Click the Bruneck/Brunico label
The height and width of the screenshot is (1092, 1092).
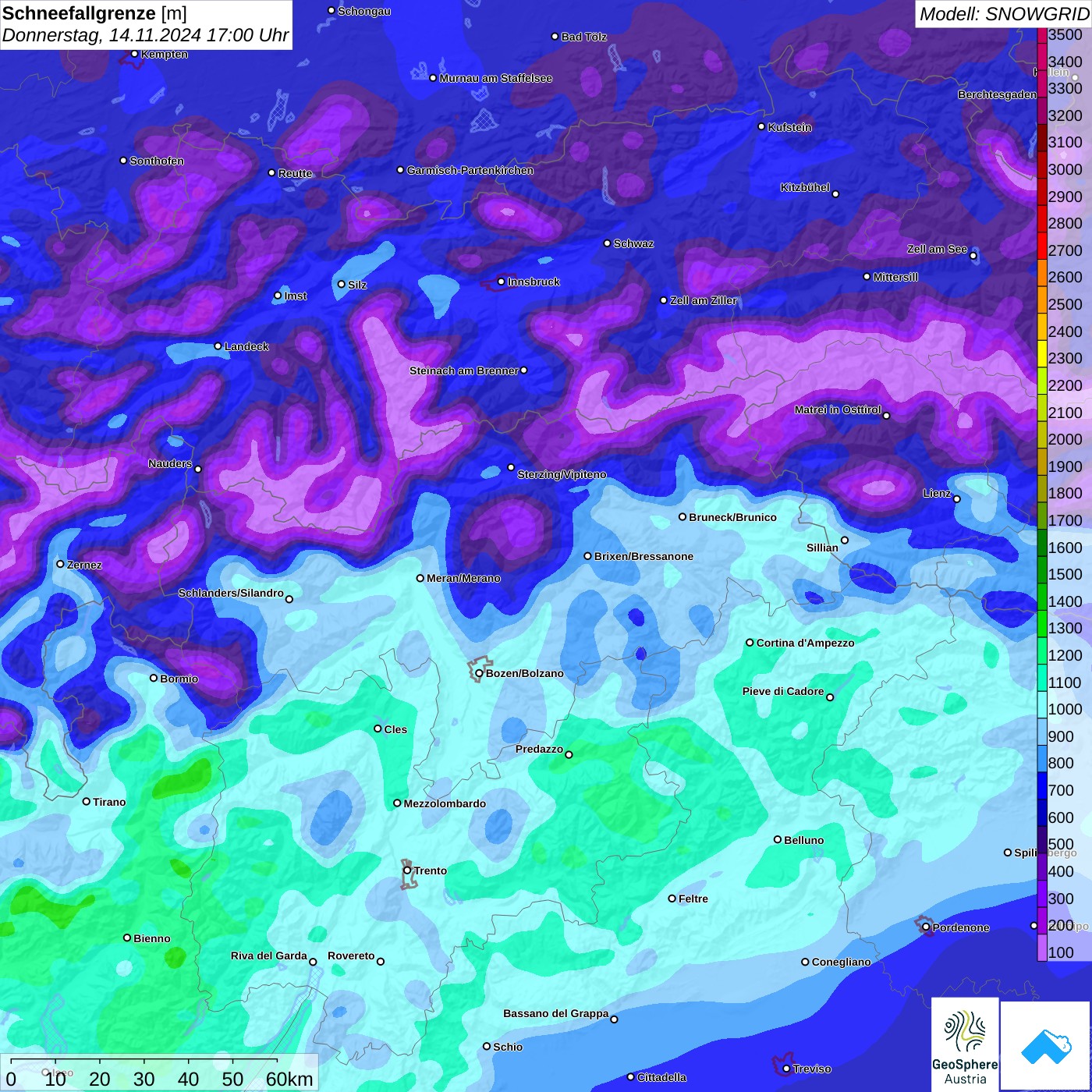coord(732,517)
